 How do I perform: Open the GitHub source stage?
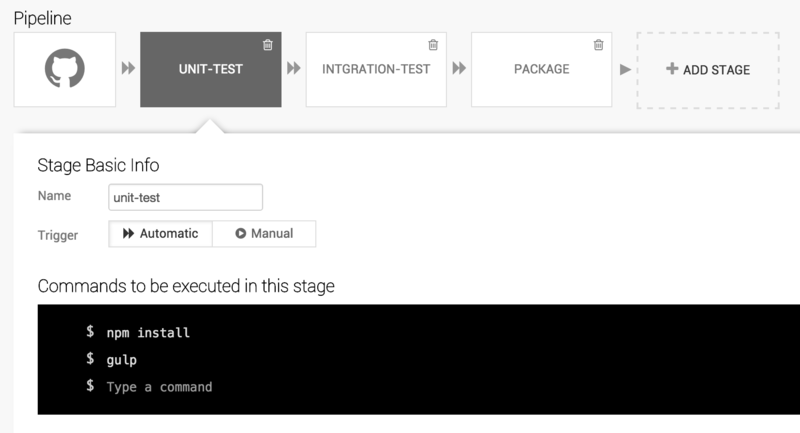pyautogui.click(x=65, y=69)
